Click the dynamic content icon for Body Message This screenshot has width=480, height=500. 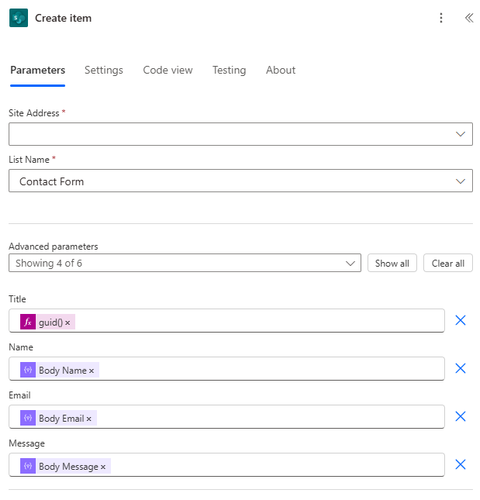[x=28, y=466]
